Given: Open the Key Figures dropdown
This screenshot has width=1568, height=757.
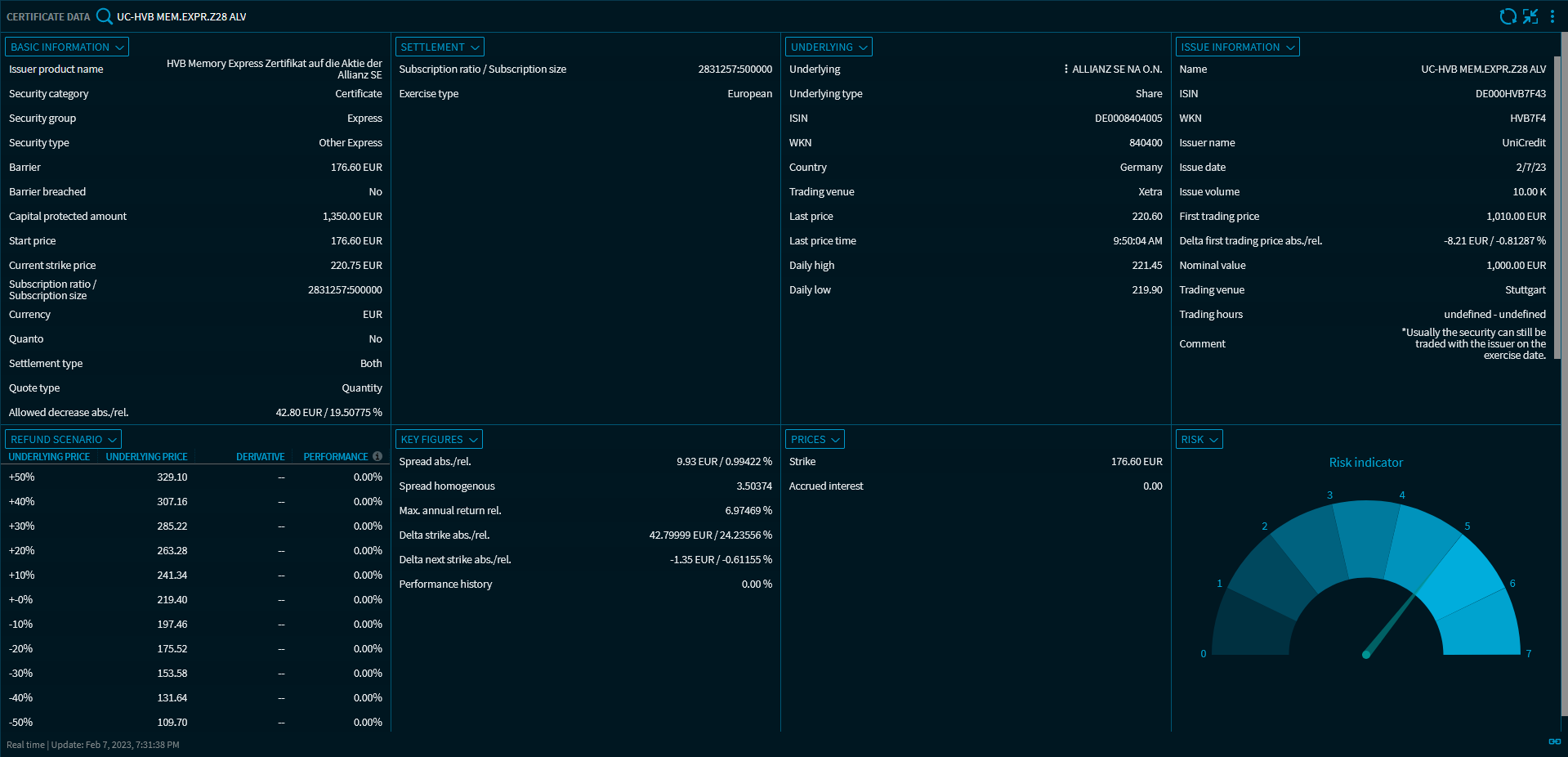Looking at the screenshot, I should (x=439, y=440).
